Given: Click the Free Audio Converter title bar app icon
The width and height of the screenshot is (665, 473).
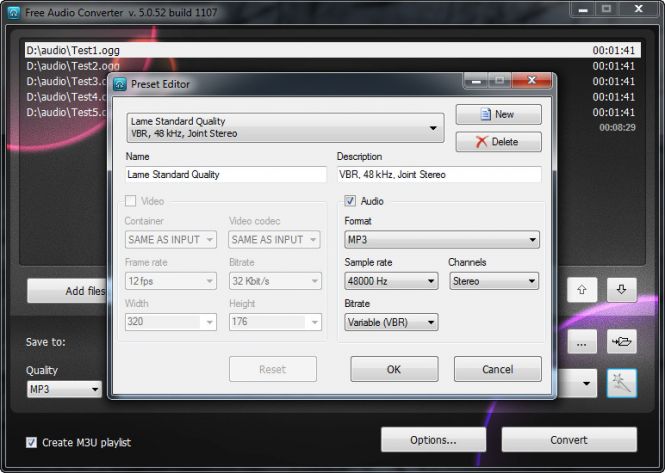Looking at the screenshot, I should pyautogui.click(x=14, y=12).
